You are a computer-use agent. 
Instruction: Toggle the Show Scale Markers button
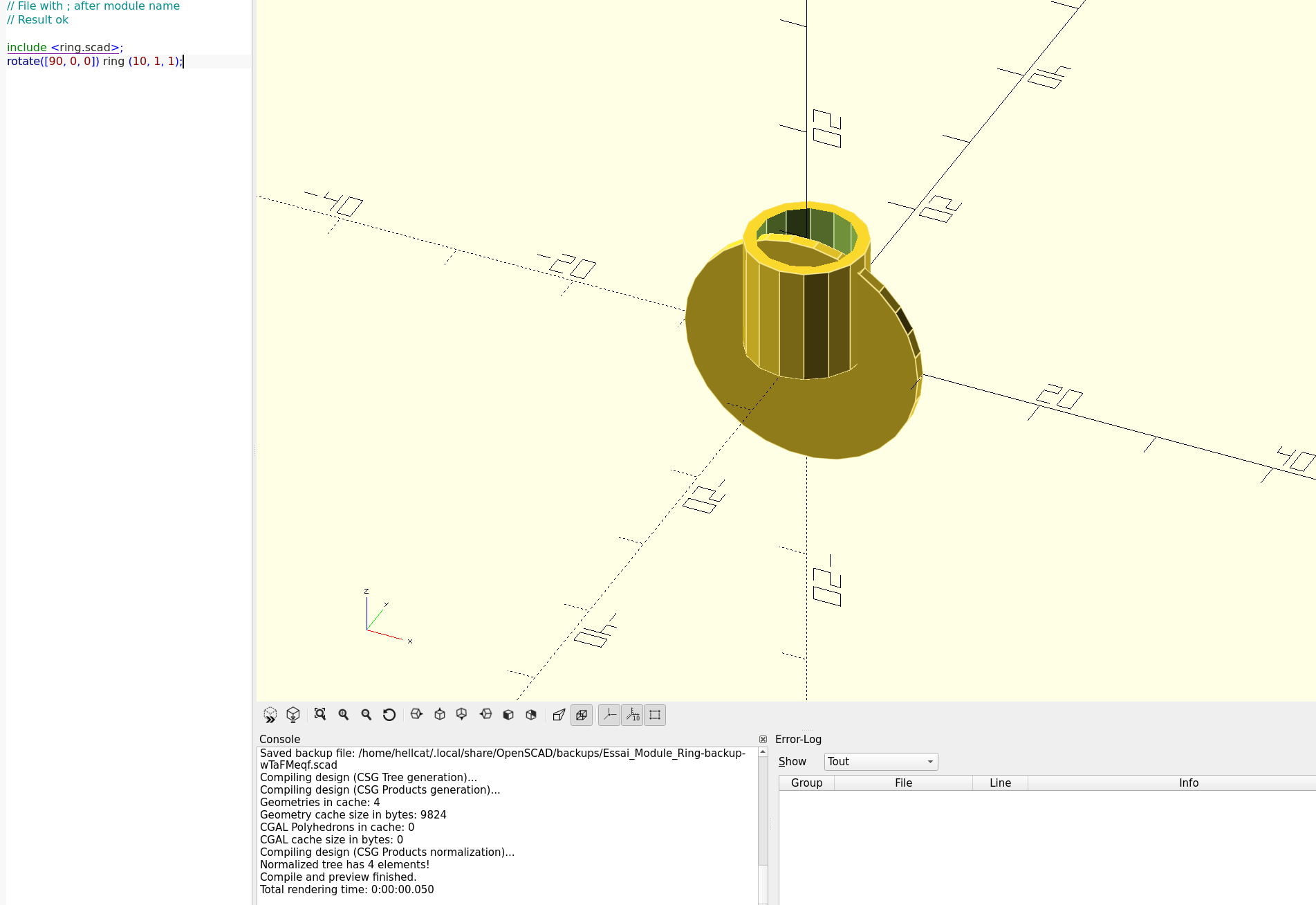click(x=632, y=715)
